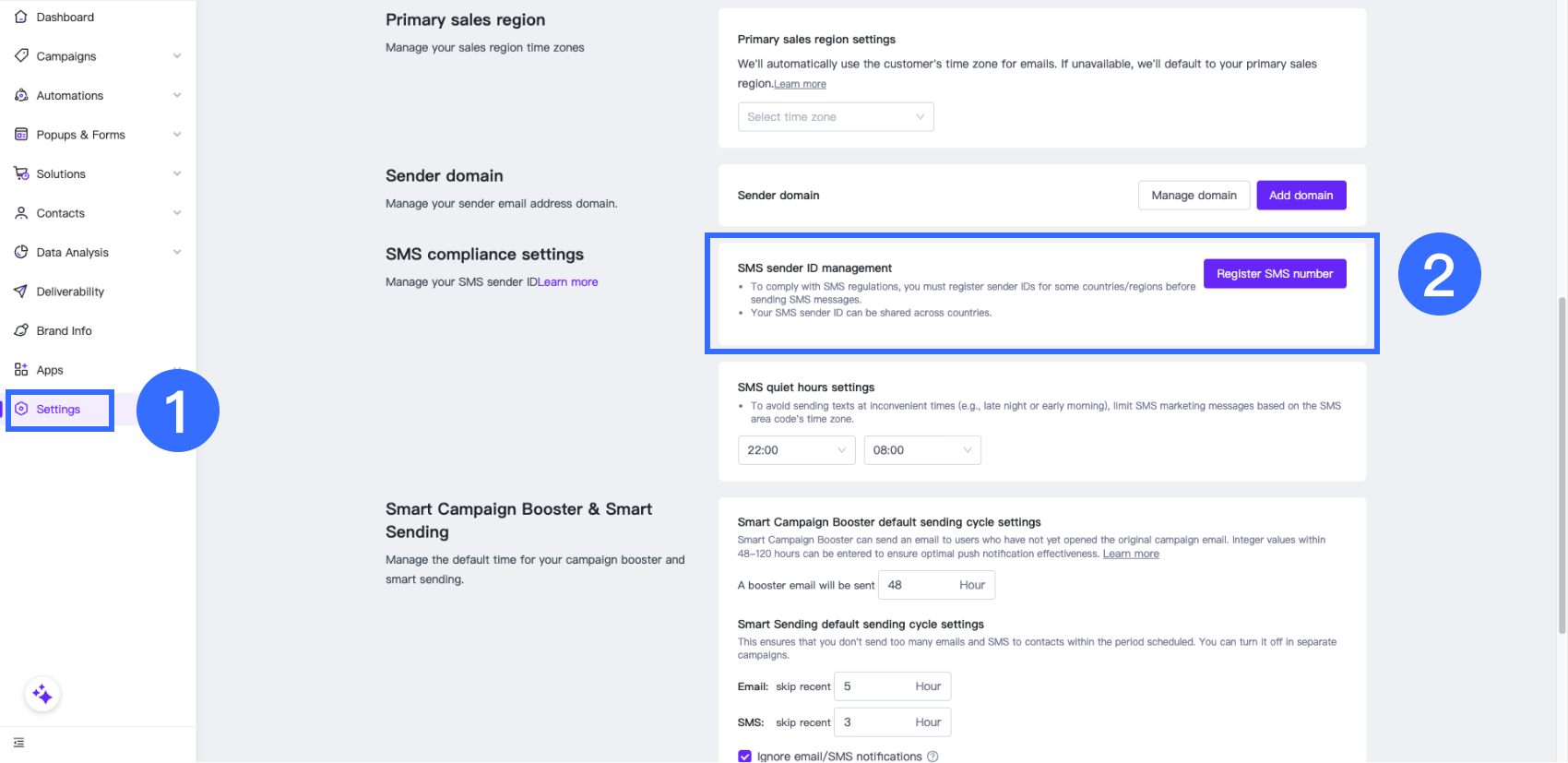This screenshot has width=1568, height=763.
Task: Click Learn more link under SMS compliance
Action: [x=568, y=282]
